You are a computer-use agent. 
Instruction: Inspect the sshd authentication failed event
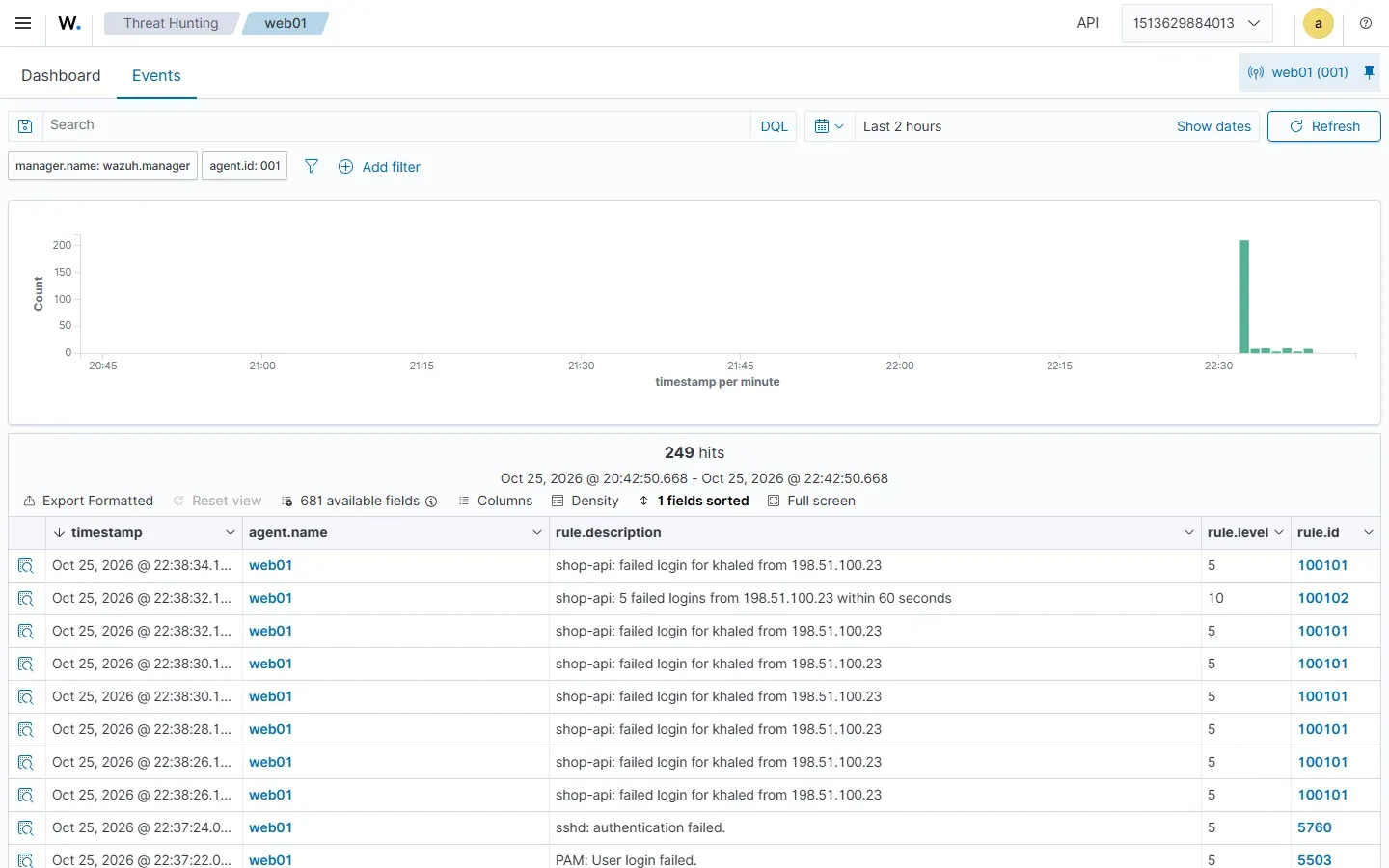26,828
